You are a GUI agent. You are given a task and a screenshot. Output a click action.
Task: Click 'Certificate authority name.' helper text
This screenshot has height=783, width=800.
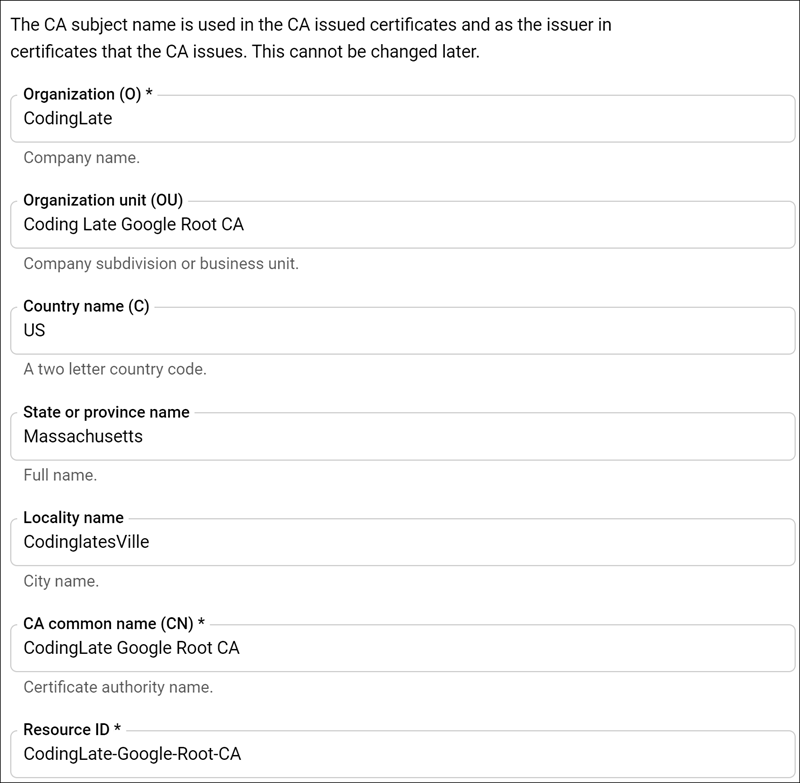point(118,687)
